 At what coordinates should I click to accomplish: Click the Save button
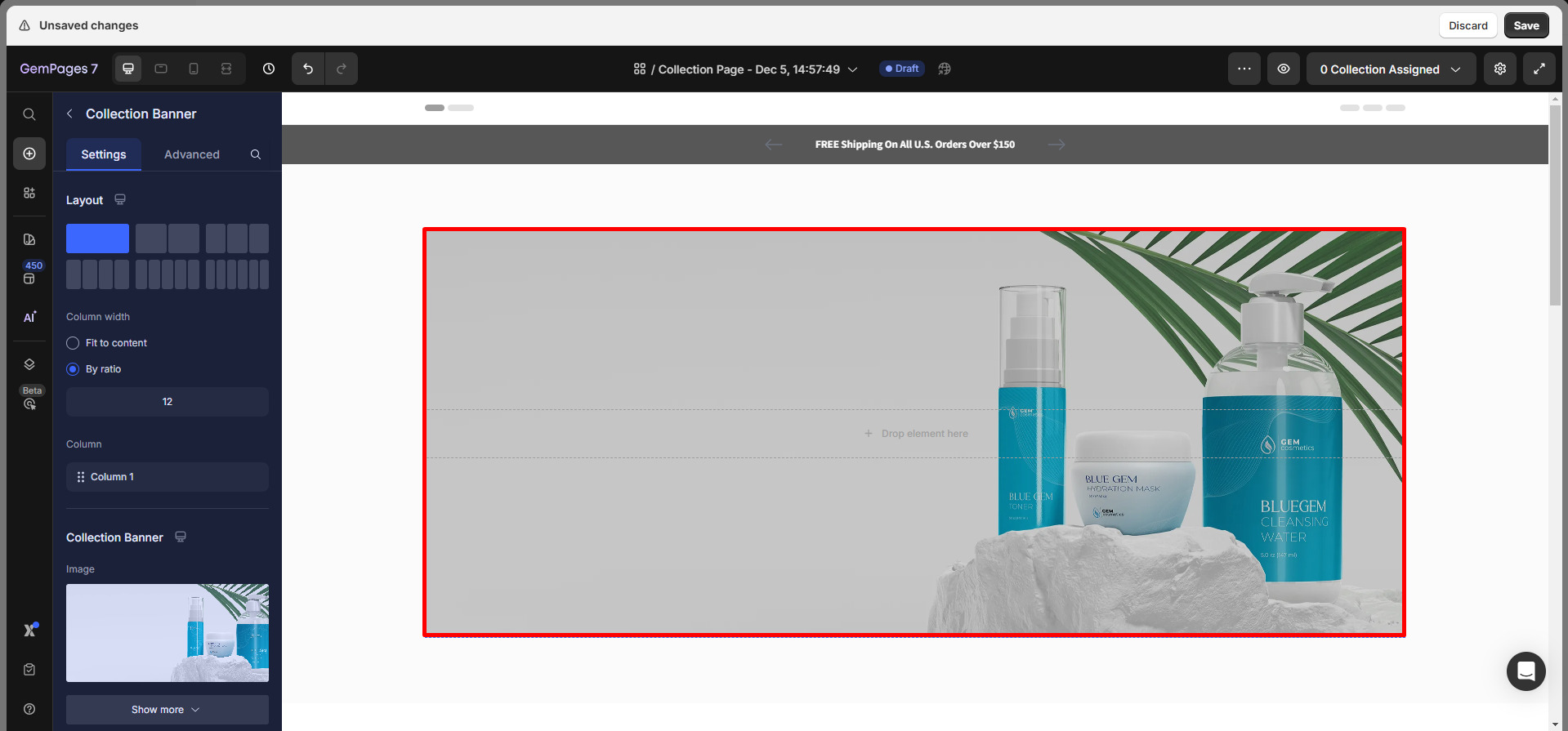point(1526,25)
